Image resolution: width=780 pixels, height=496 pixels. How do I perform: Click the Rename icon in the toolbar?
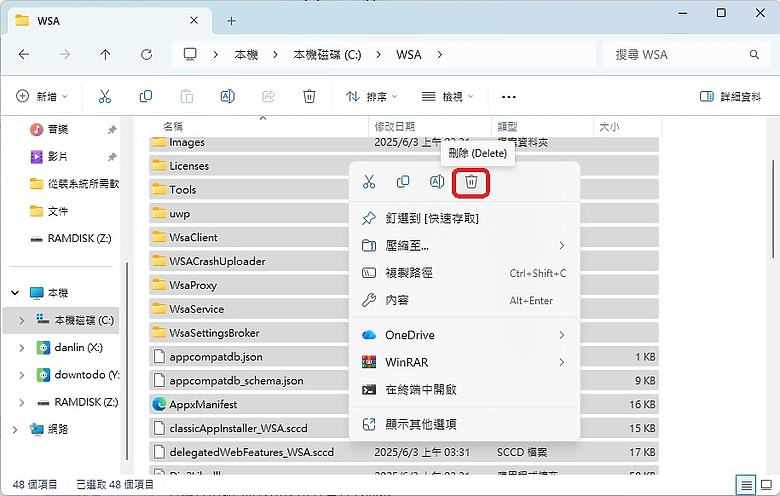tap(227, 97)
